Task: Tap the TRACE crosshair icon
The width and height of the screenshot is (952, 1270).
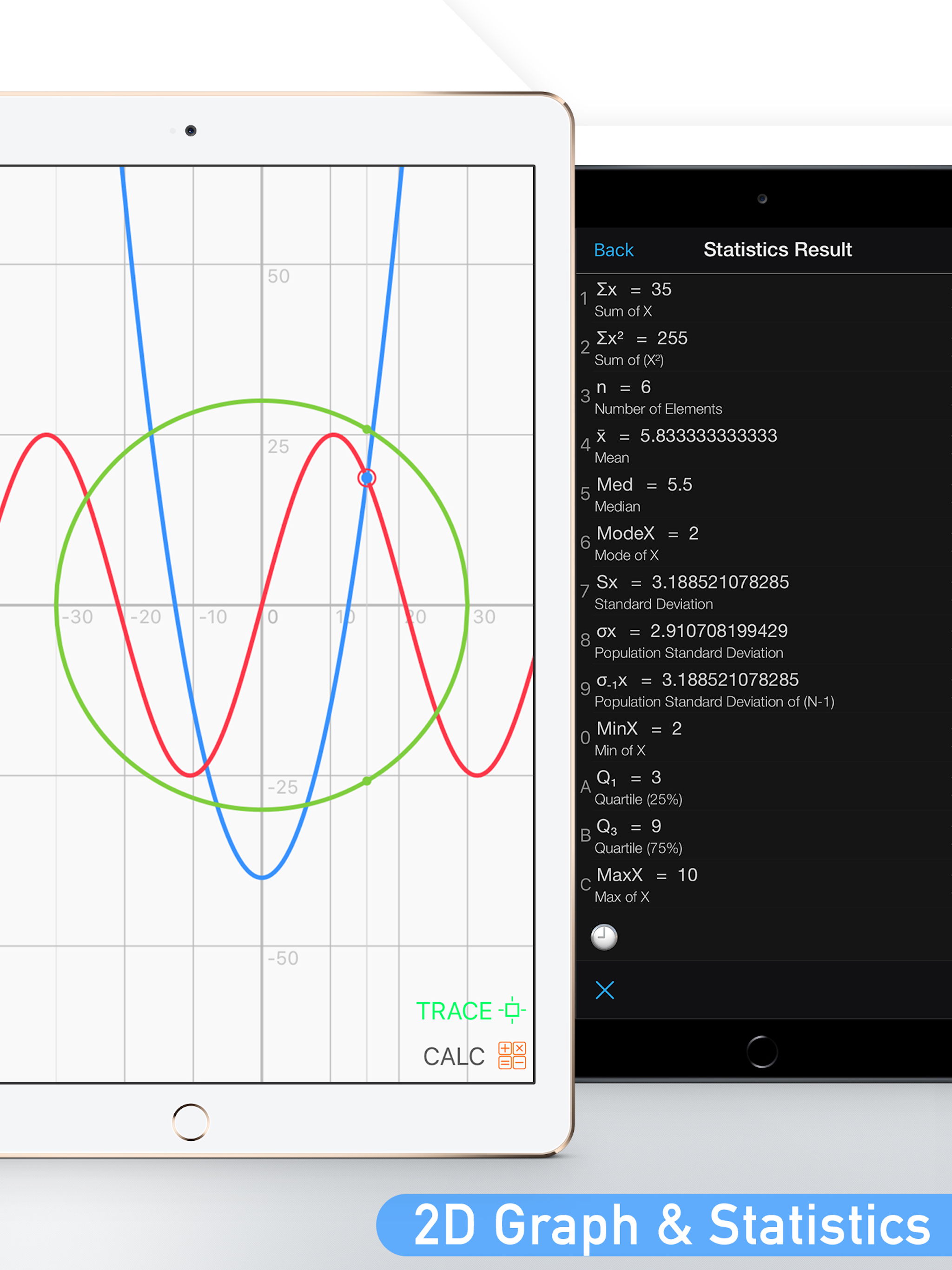Action: [512, 1010]
